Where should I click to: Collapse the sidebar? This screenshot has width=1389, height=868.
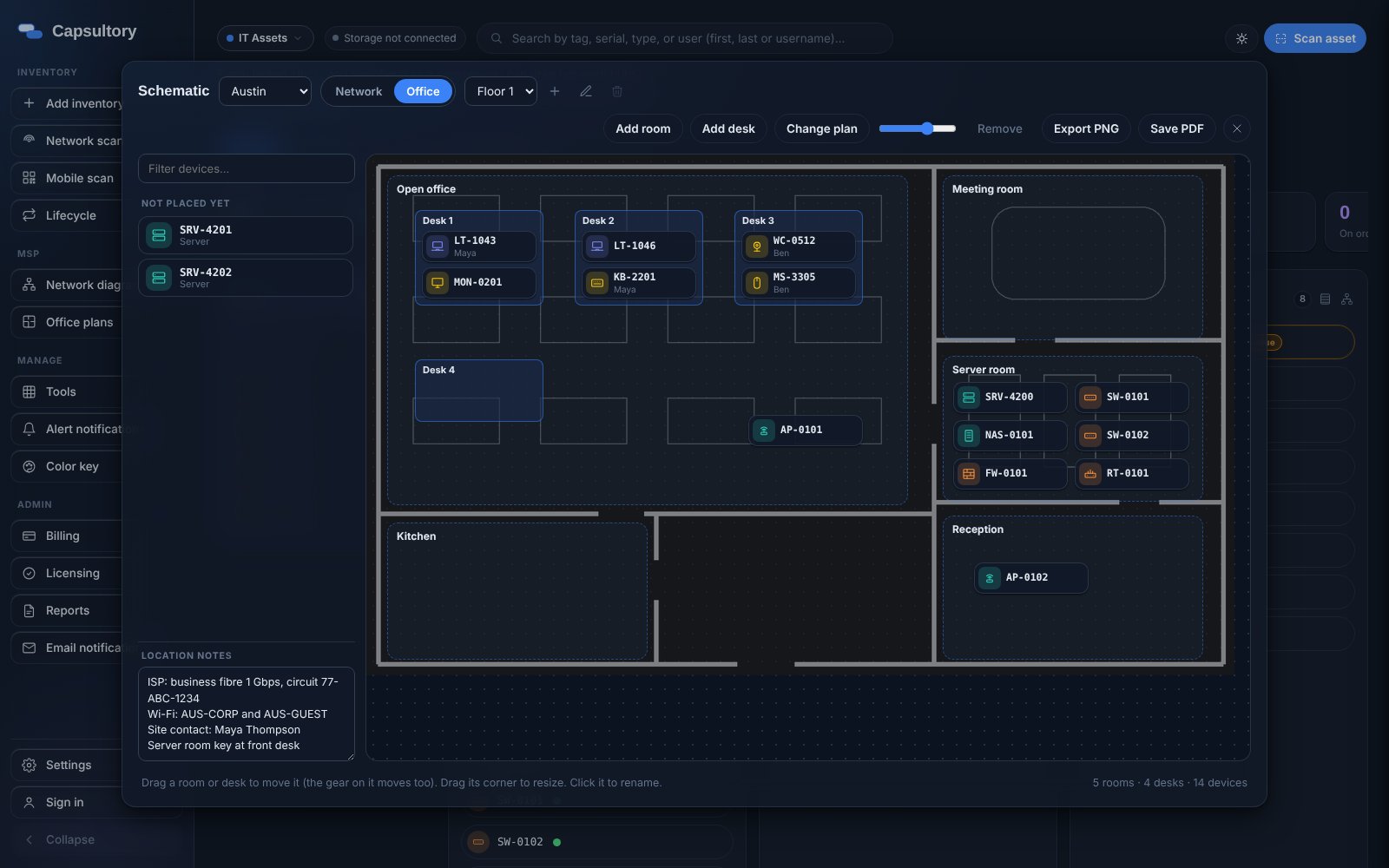pyautogui.click(x=61, y=839)
